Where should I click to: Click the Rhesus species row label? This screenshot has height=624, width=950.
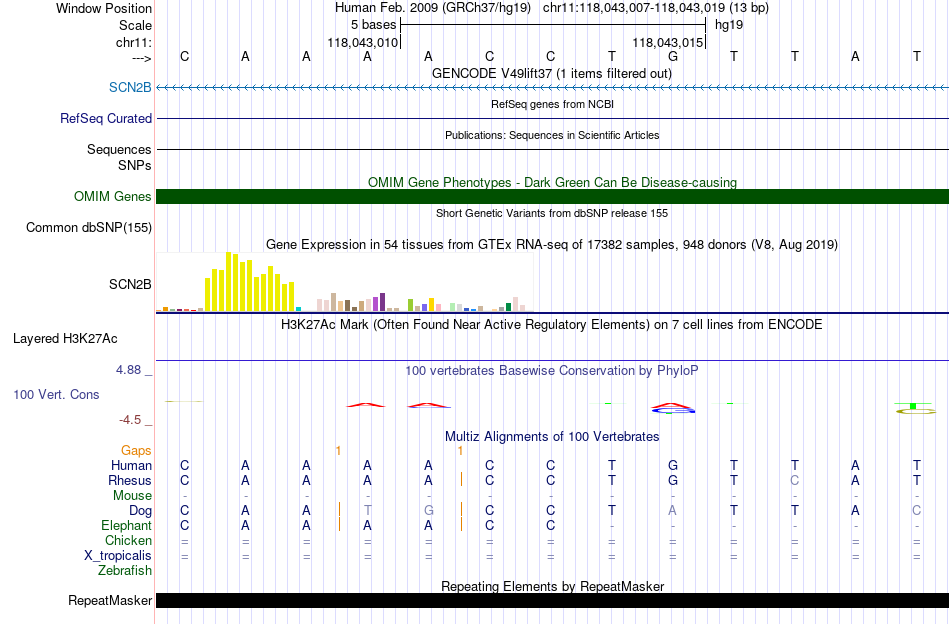pyautogui.click(x=130, y=480)
